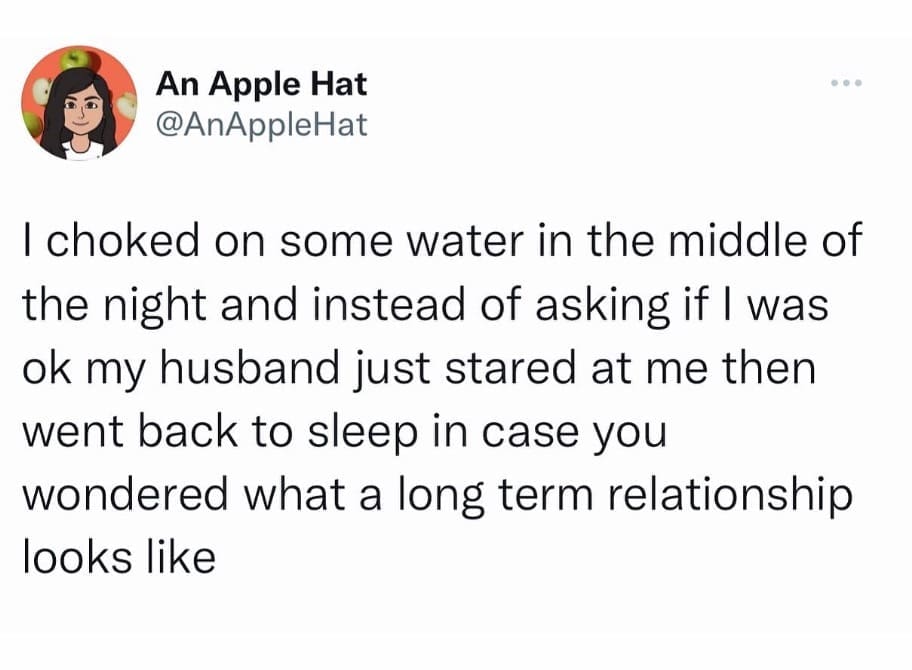The image size is (912, 670).
Task: Open the An Apple Hat display name
Action: [x=262, y=84]
